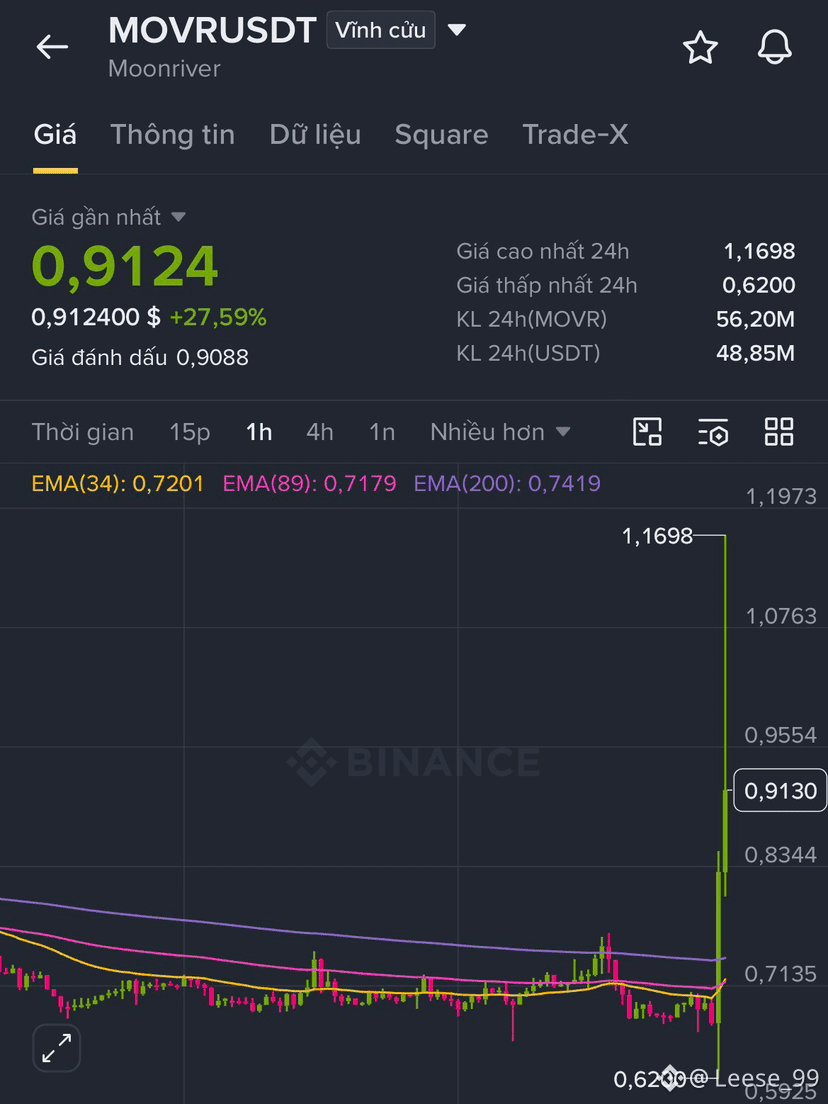Screen dimensions: 828x1104
Task: Tap the current price tag 0,9130
Action: 780,790
